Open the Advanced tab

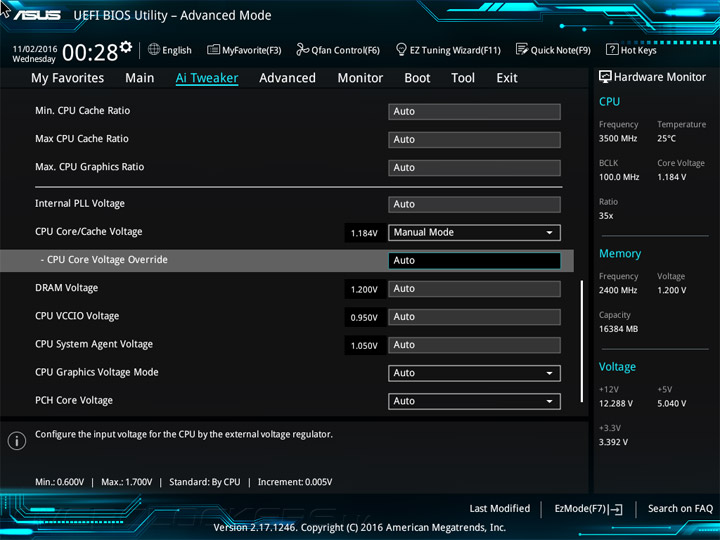(287, 78)
